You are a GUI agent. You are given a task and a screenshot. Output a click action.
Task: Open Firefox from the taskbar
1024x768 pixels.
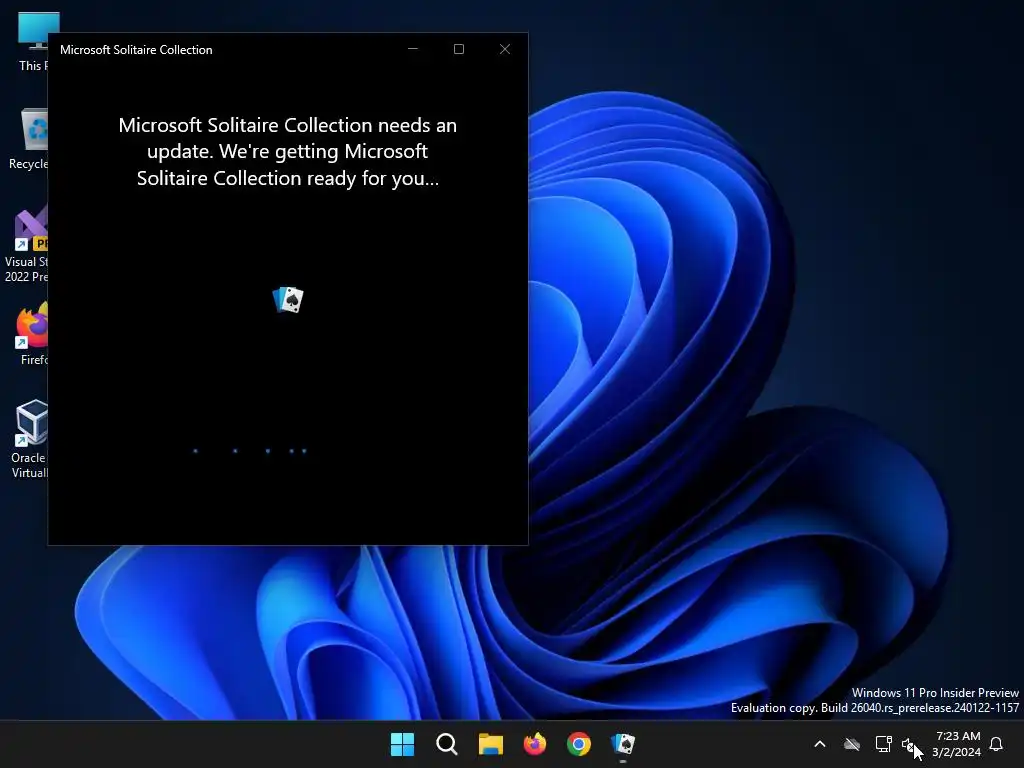(x=535, y=744)
